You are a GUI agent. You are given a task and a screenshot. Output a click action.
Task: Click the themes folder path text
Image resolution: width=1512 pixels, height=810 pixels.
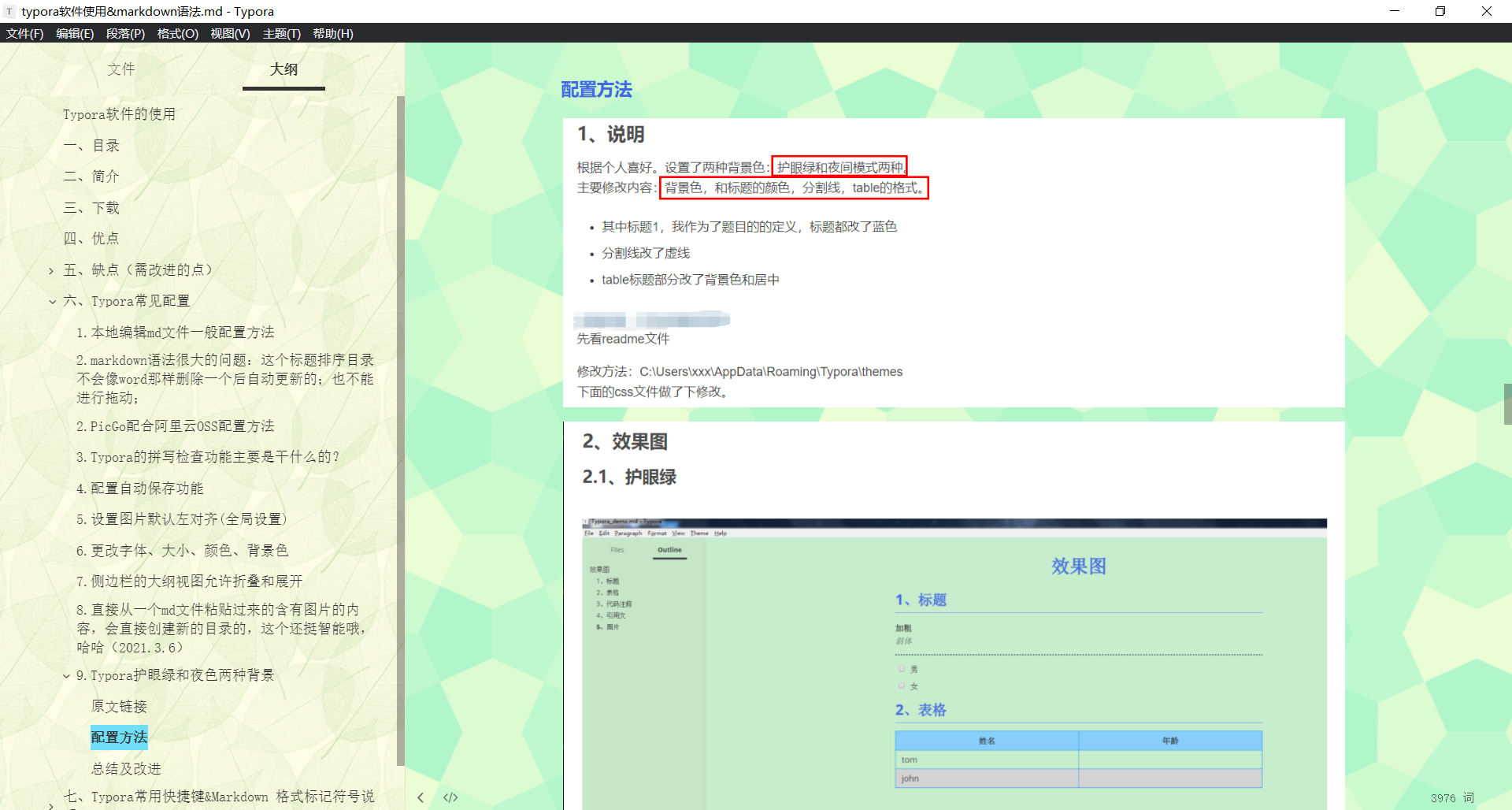pos(771,372)
